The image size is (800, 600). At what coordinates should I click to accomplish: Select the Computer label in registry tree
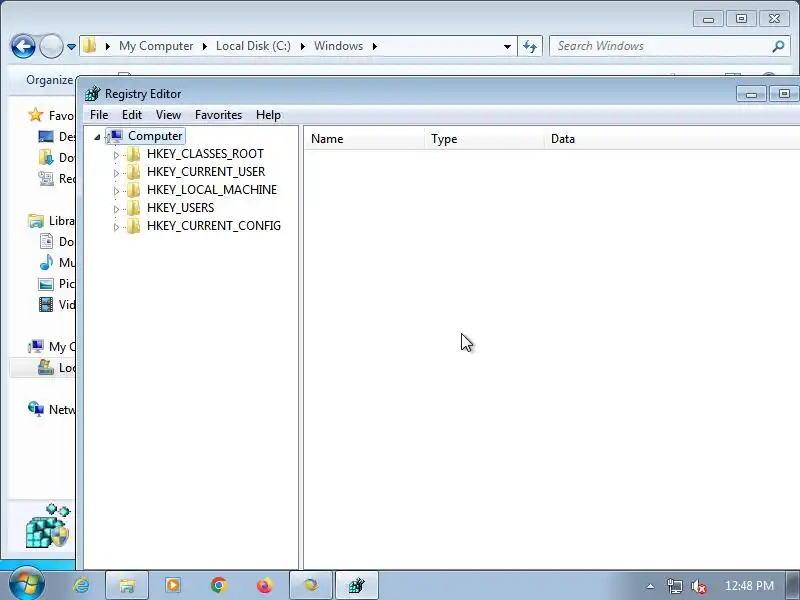coord(155,136)
